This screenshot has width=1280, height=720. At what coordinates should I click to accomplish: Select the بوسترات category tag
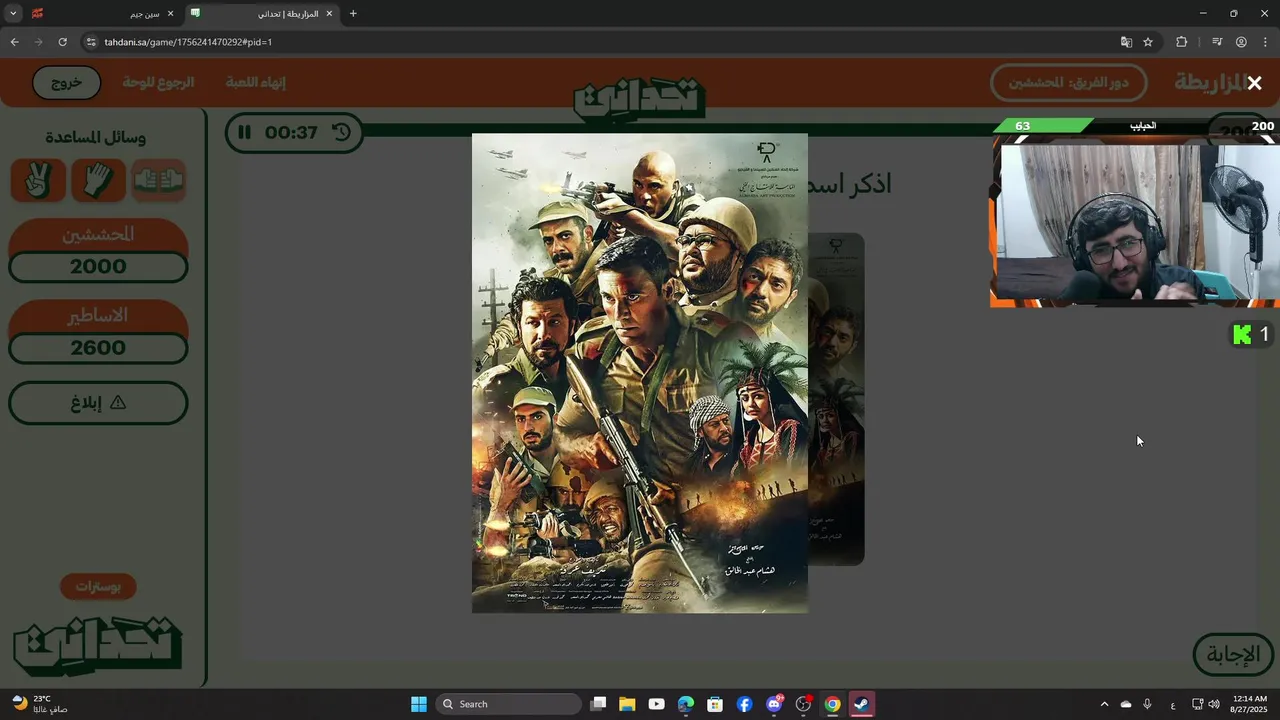click(x=98, y=587)
